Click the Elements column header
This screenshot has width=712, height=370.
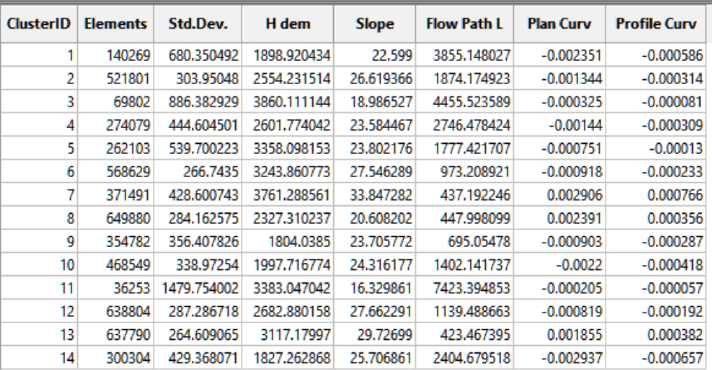coord(116,24)
